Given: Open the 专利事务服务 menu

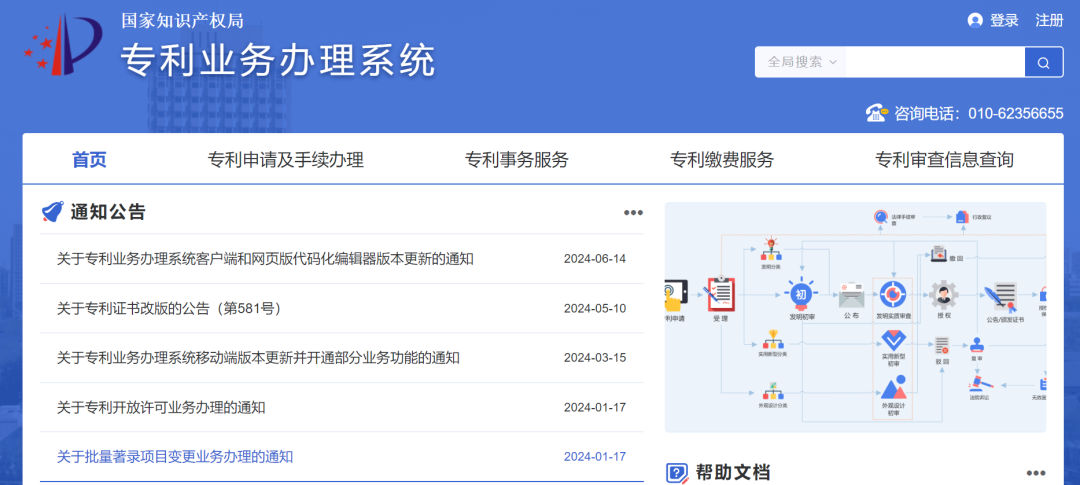Looking at the screenshot, I should (x=517, y=160).
